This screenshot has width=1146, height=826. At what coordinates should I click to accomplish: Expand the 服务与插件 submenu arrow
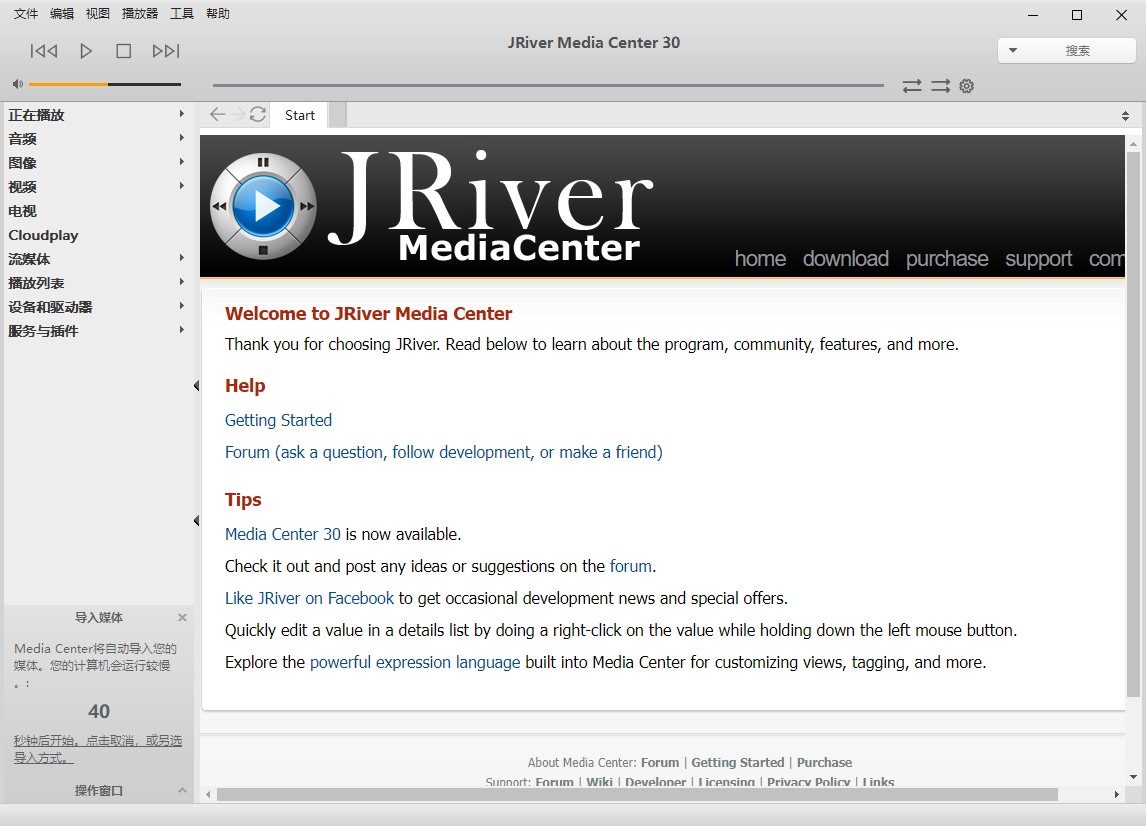(x=181, y=330)
